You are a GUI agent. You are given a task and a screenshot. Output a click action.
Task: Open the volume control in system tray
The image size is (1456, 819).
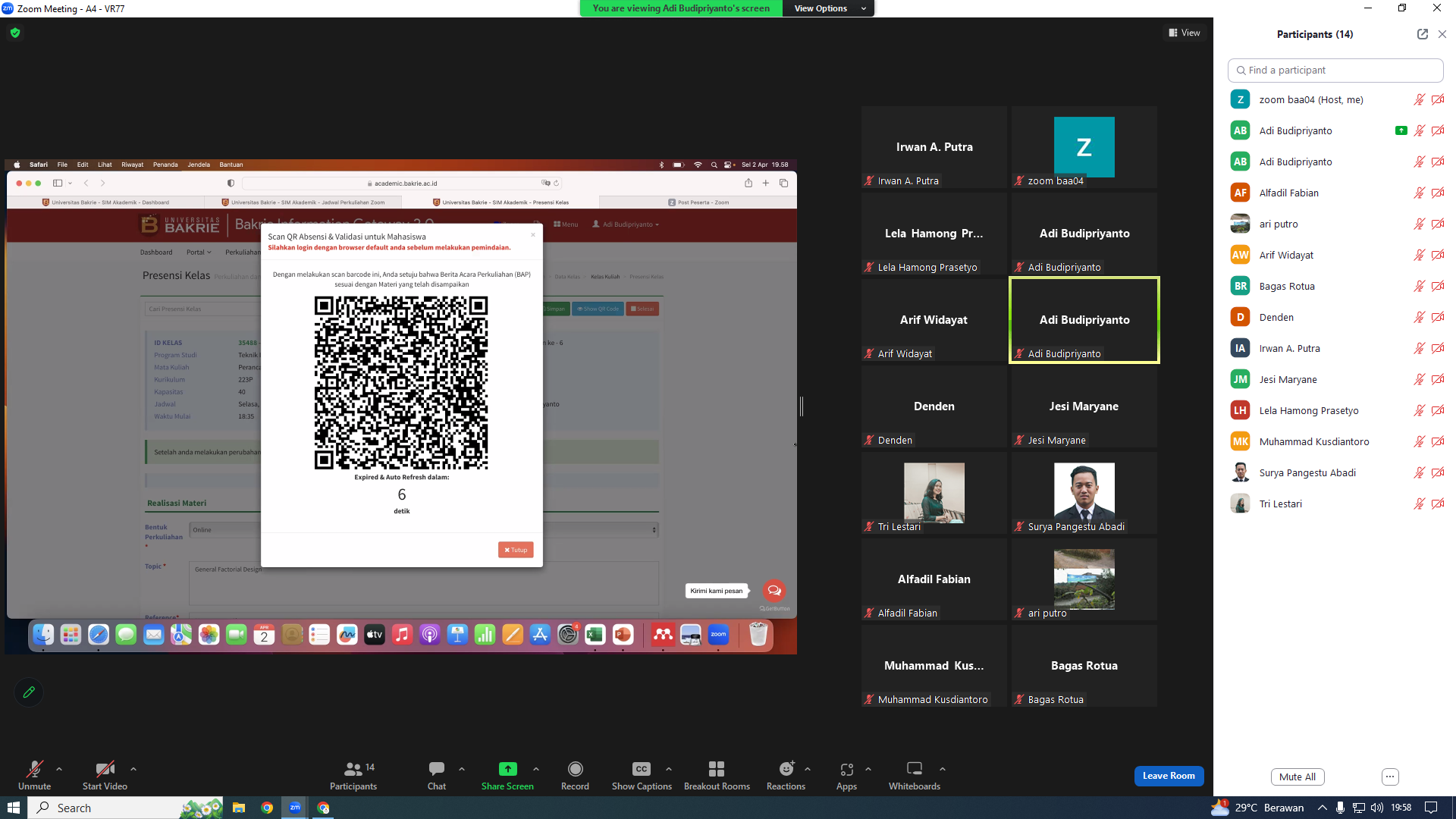tap(1377, 808)
